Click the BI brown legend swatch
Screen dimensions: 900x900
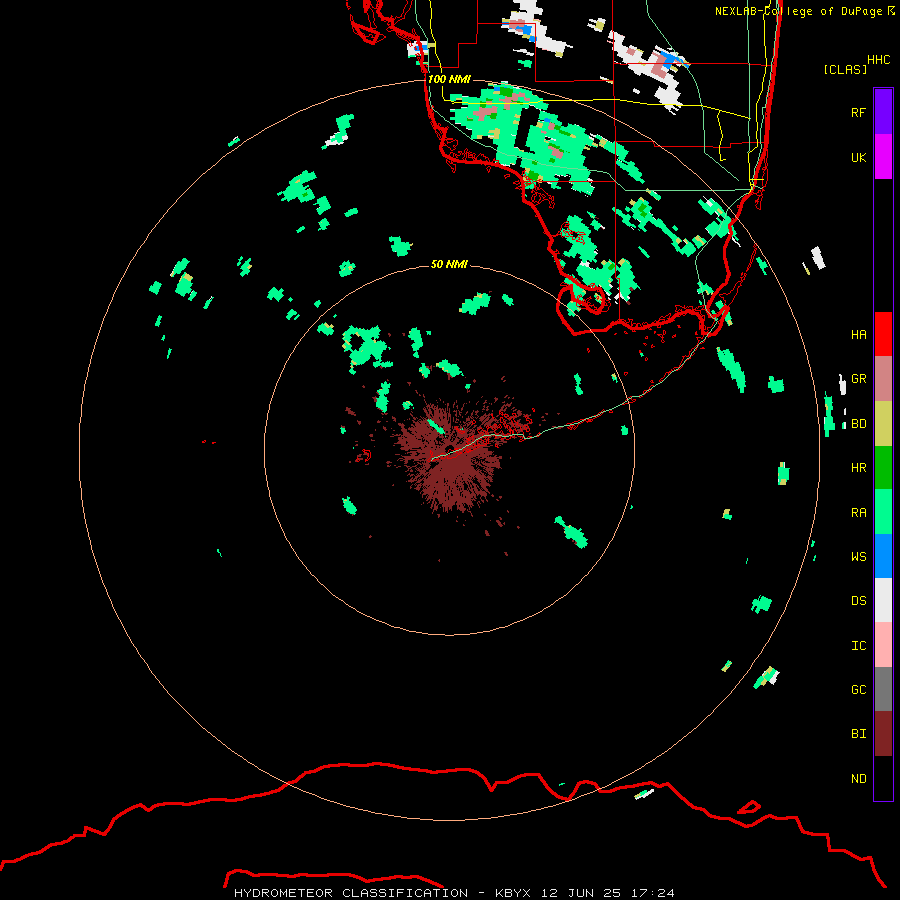coord(883,734)
